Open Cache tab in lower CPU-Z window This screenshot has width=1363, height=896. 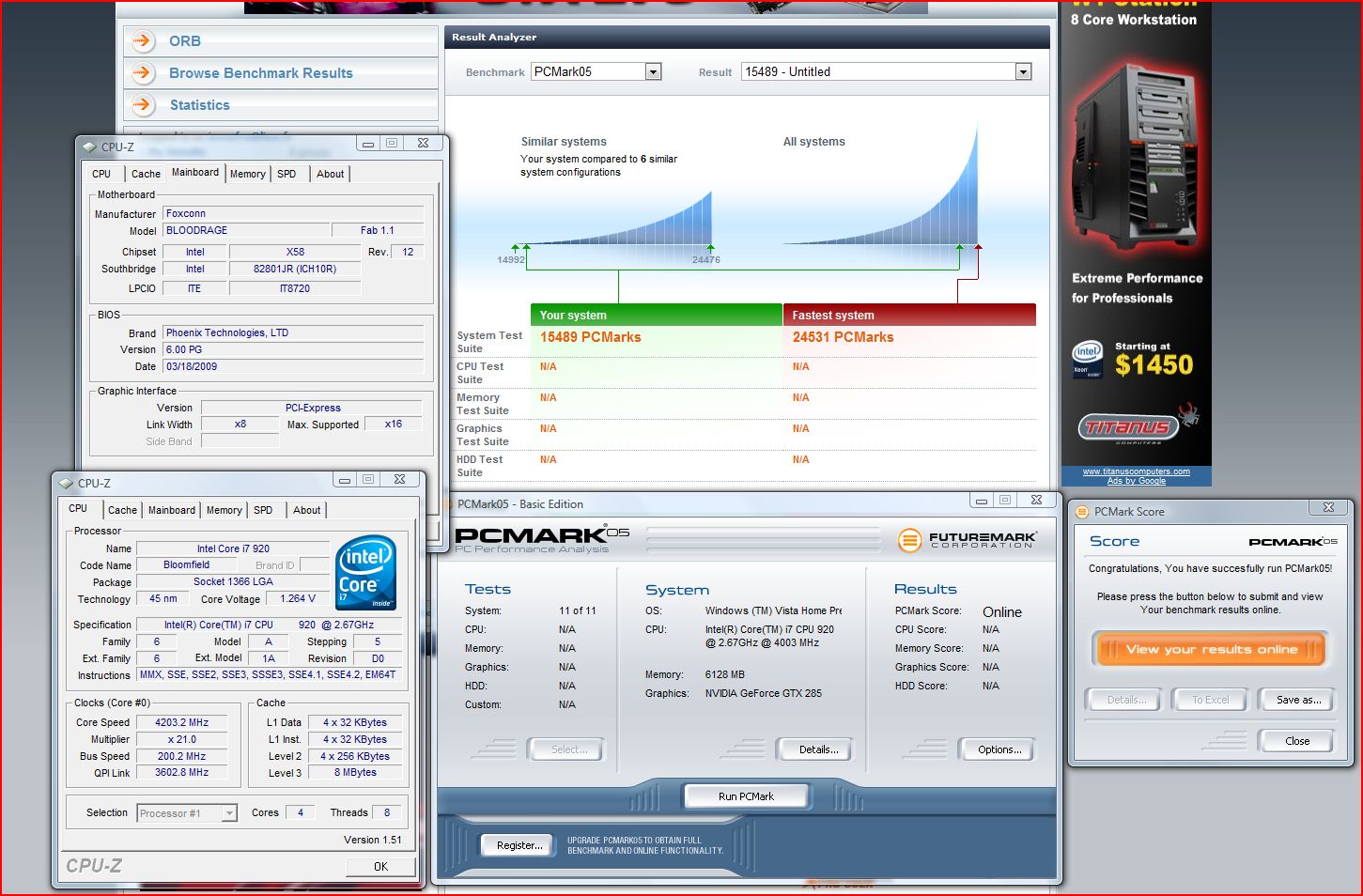[122, 510]
